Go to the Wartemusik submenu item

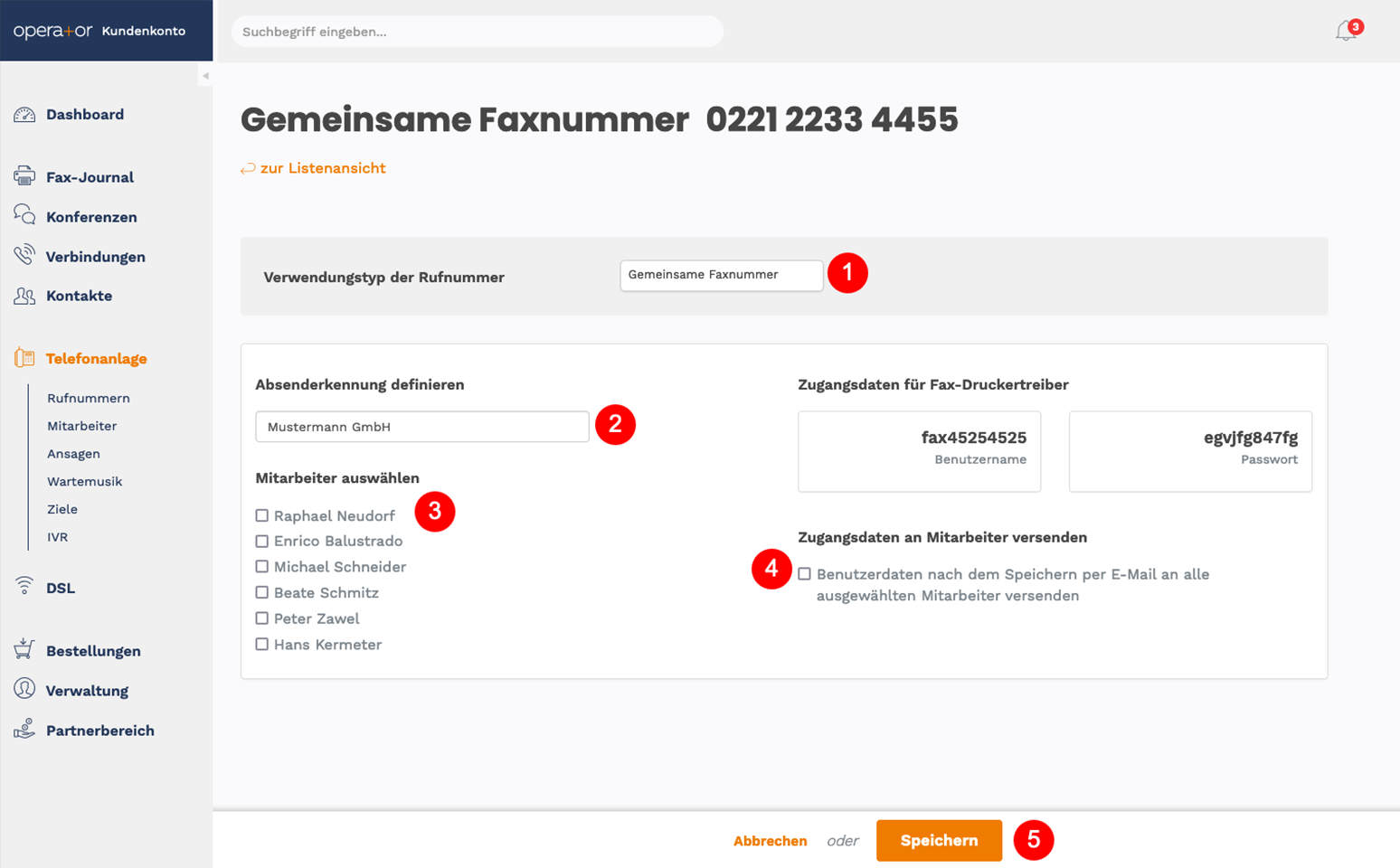click(x=85, y=481)
